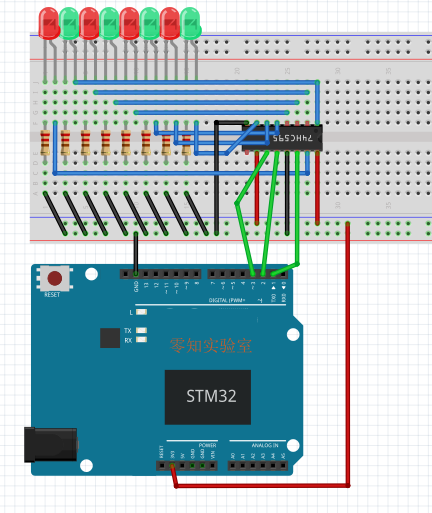Select the green wire connected to pin 2

pos(270,212)
